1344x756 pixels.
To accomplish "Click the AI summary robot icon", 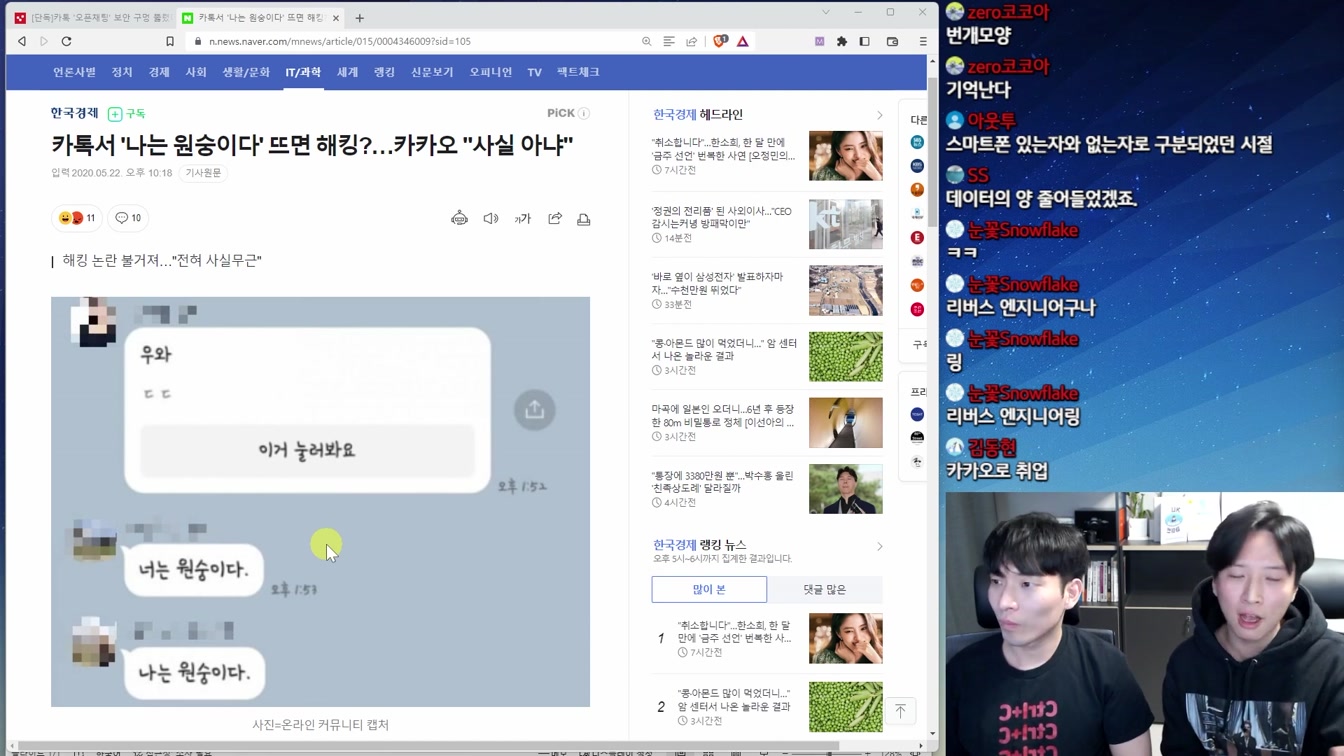I will [459, 218].
